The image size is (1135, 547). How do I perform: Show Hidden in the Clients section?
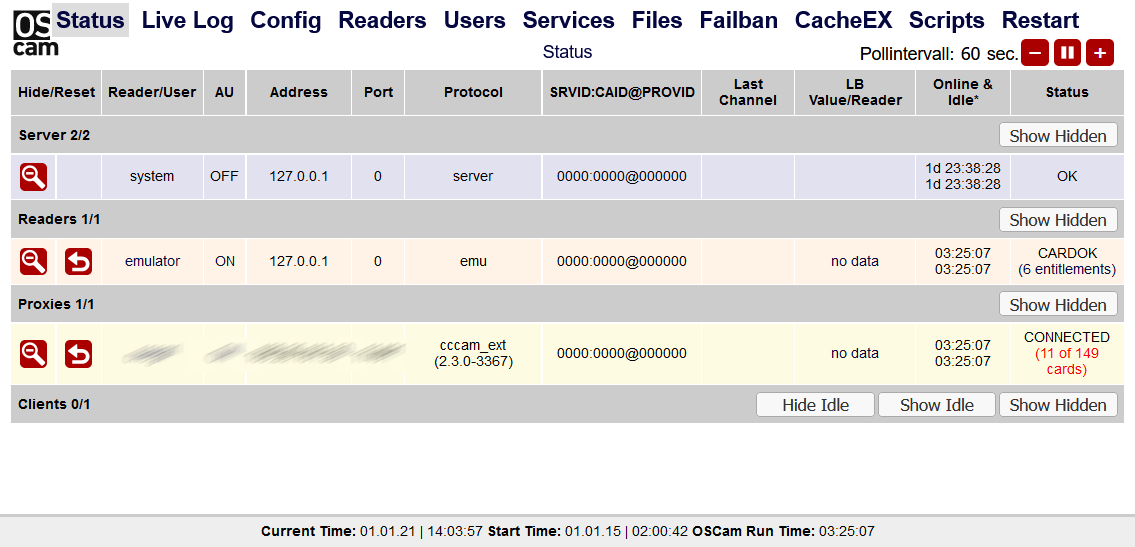pos(1058,405)
